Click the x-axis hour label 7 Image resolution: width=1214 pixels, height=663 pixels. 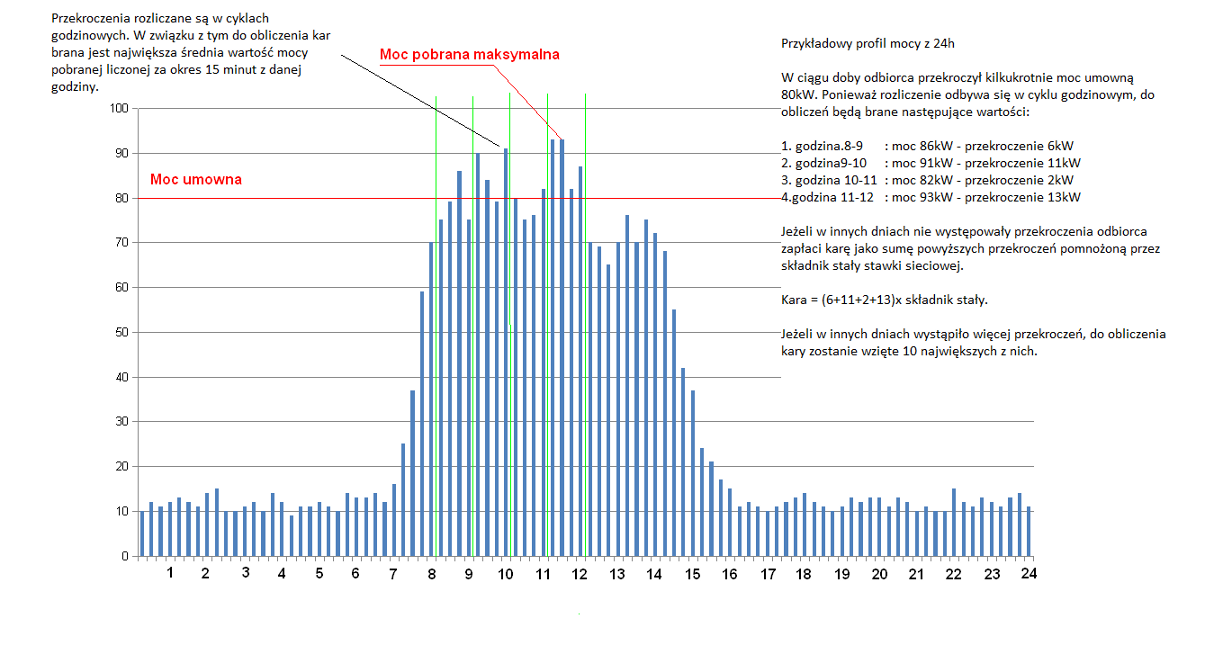(394, 574)
